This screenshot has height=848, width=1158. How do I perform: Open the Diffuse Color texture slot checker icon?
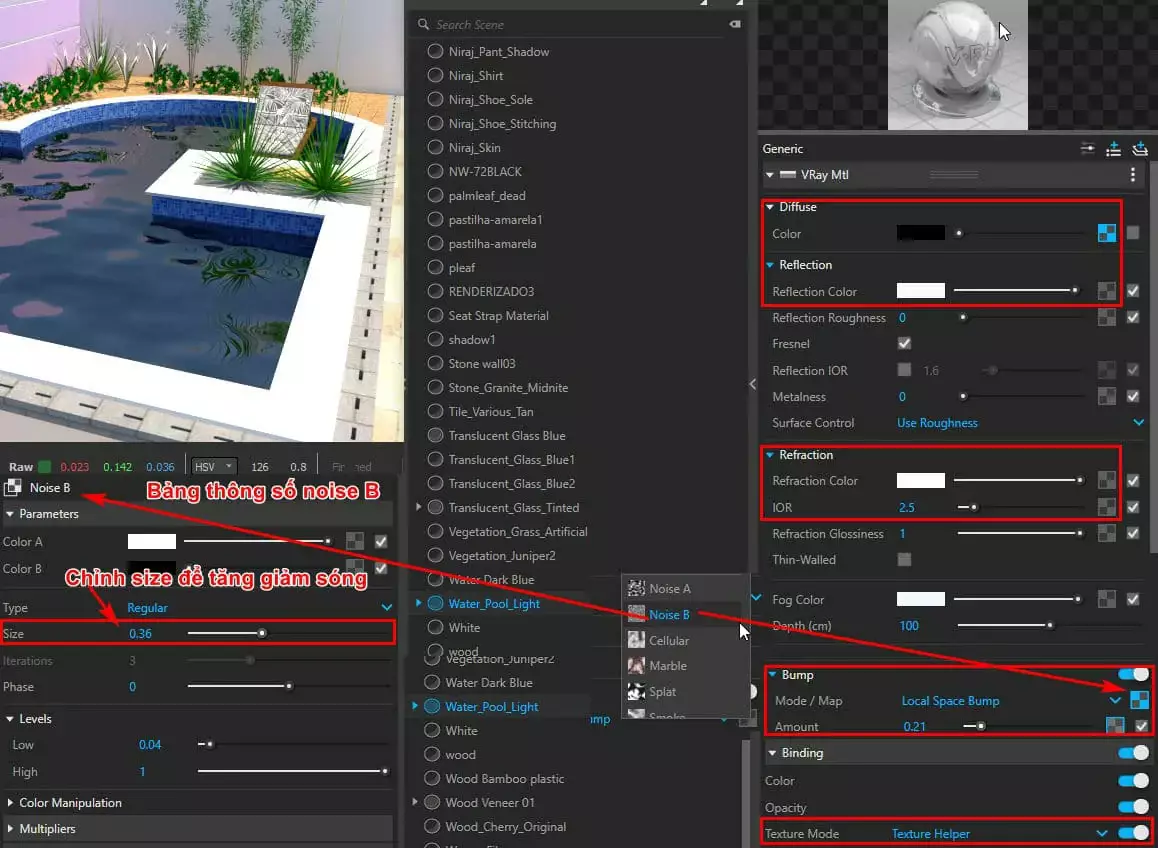tap(1107, 232)
